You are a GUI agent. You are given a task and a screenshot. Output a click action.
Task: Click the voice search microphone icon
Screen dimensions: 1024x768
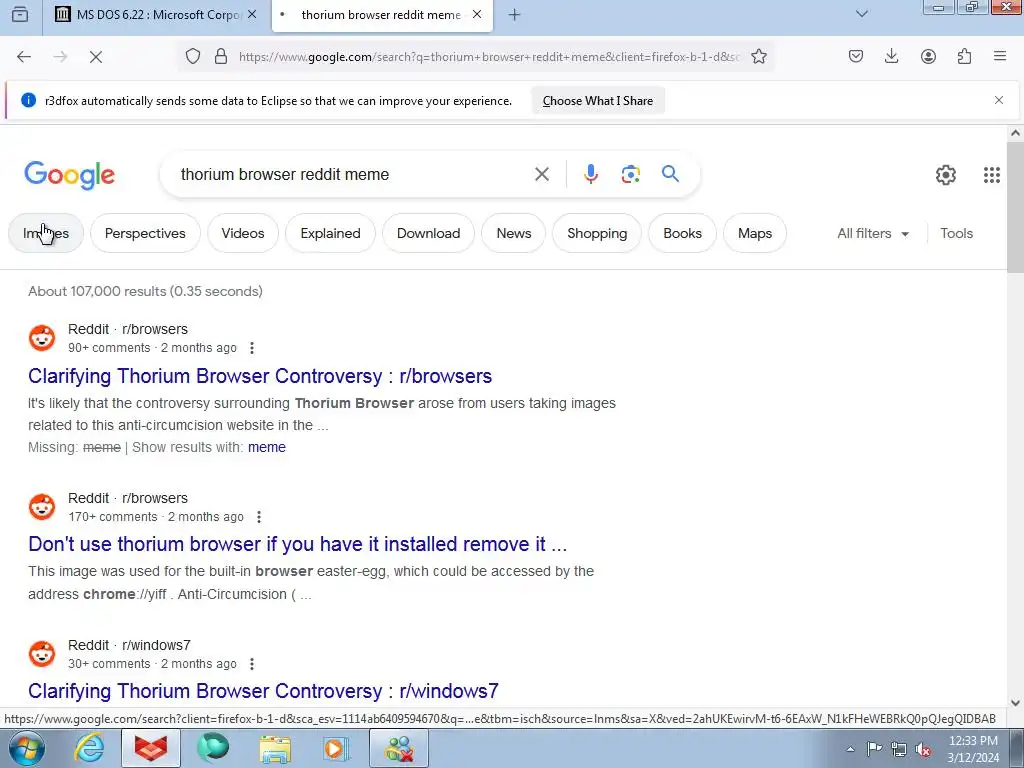(590, 174)
